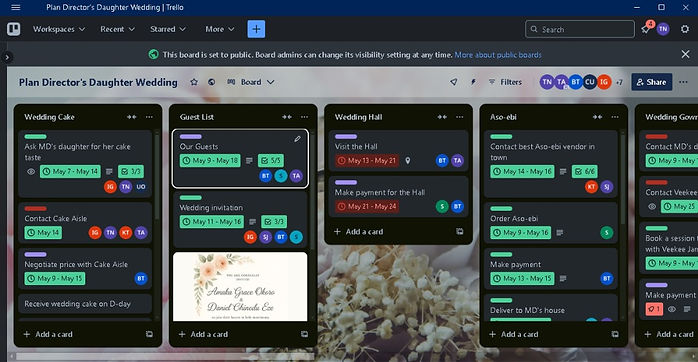Toggle May 7 - May 14 due date badge

[70, 171]
